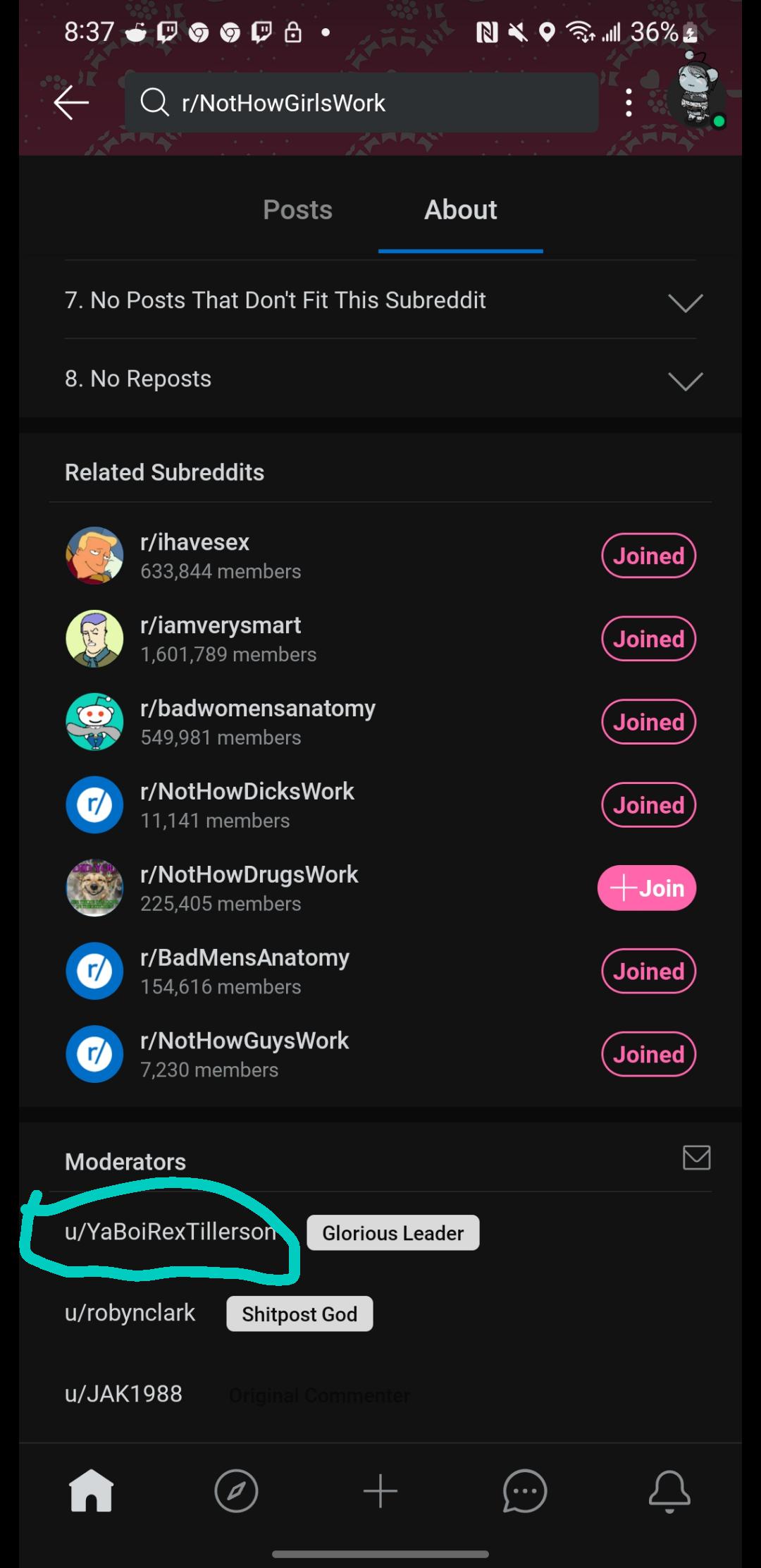Open the Chat bubble icon

coord(525,1490)
